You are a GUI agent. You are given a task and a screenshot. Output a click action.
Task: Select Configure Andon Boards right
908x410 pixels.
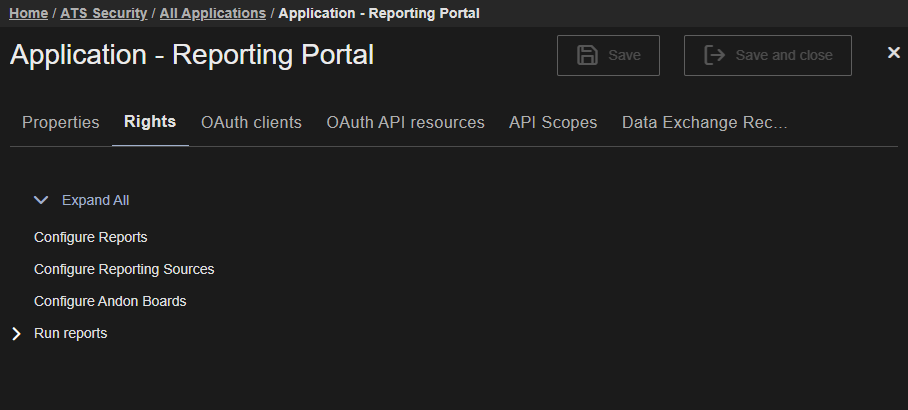point(110,302)
